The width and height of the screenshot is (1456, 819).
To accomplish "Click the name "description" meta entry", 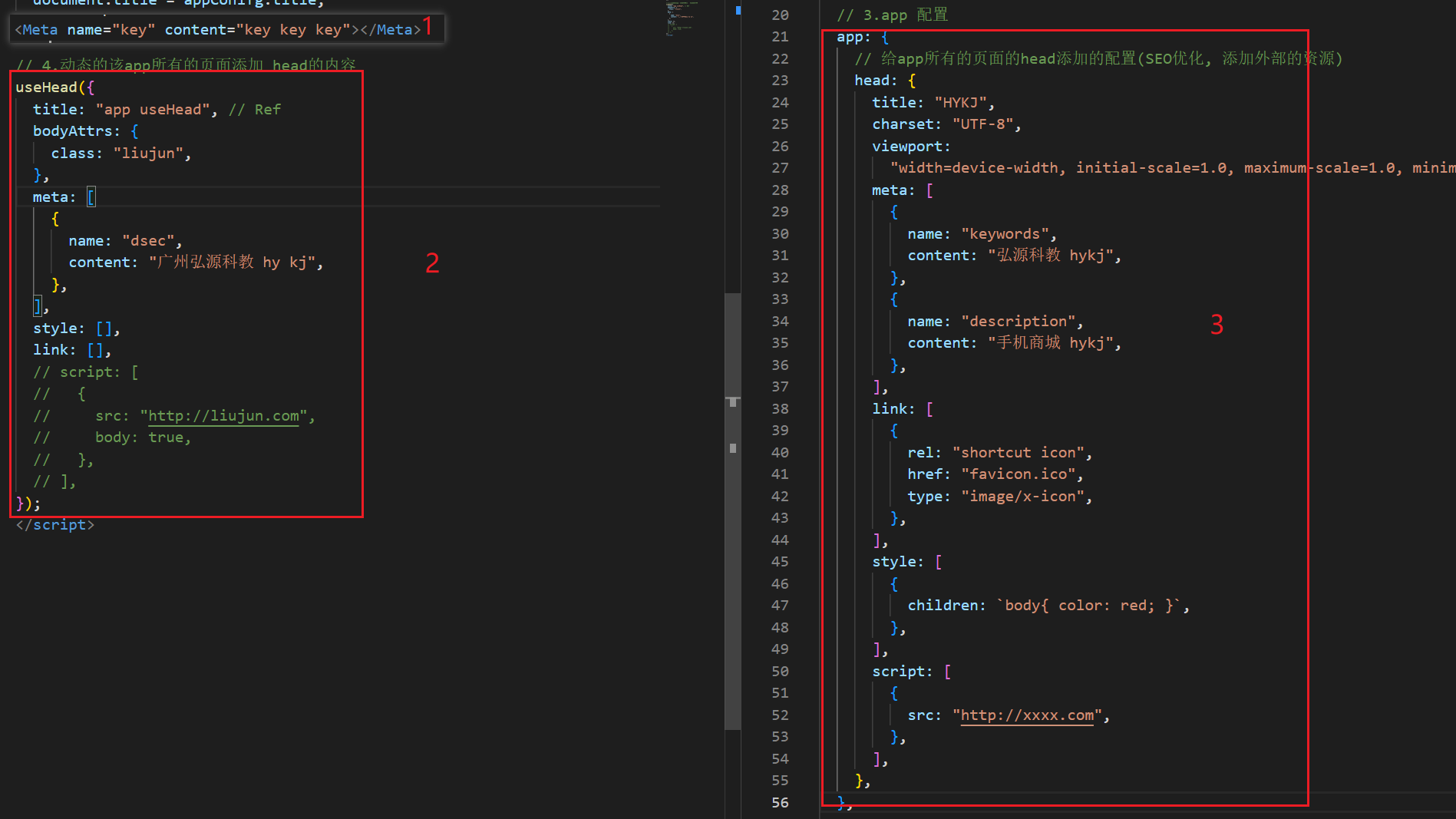I will (995, 322).
